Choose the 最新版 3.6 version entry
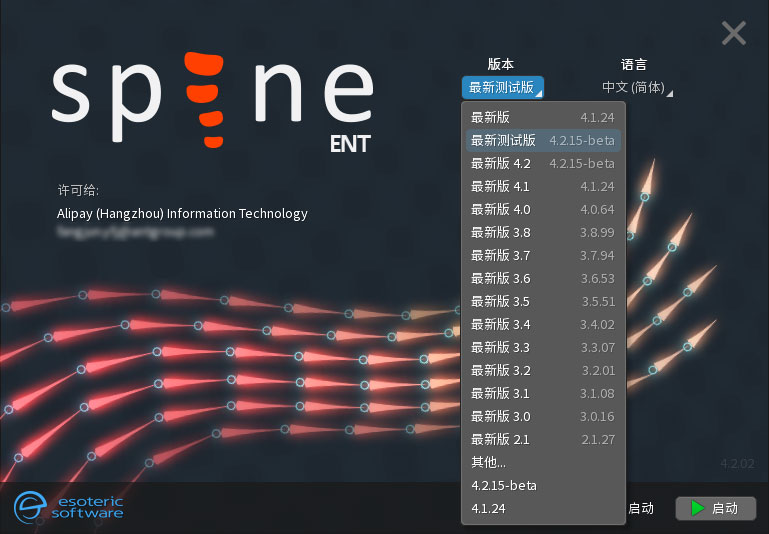The width and height of the screenshot is (769, 534). click(543, 279)
